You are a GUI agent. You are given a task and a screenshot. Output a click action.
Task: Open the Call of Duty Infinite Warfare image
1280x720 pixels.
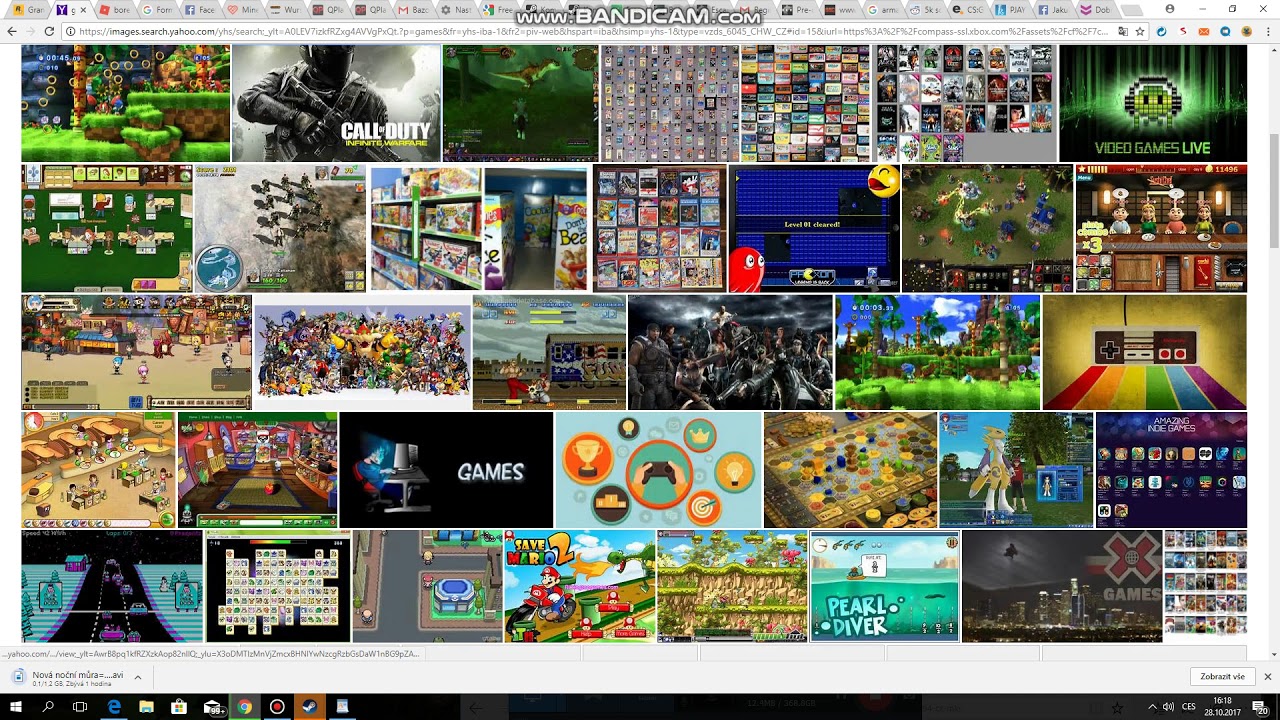tap(336, 103)
